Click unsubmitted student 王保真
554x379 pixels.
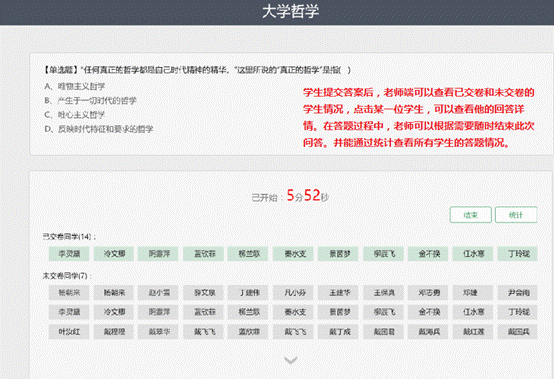click(383, 292)
